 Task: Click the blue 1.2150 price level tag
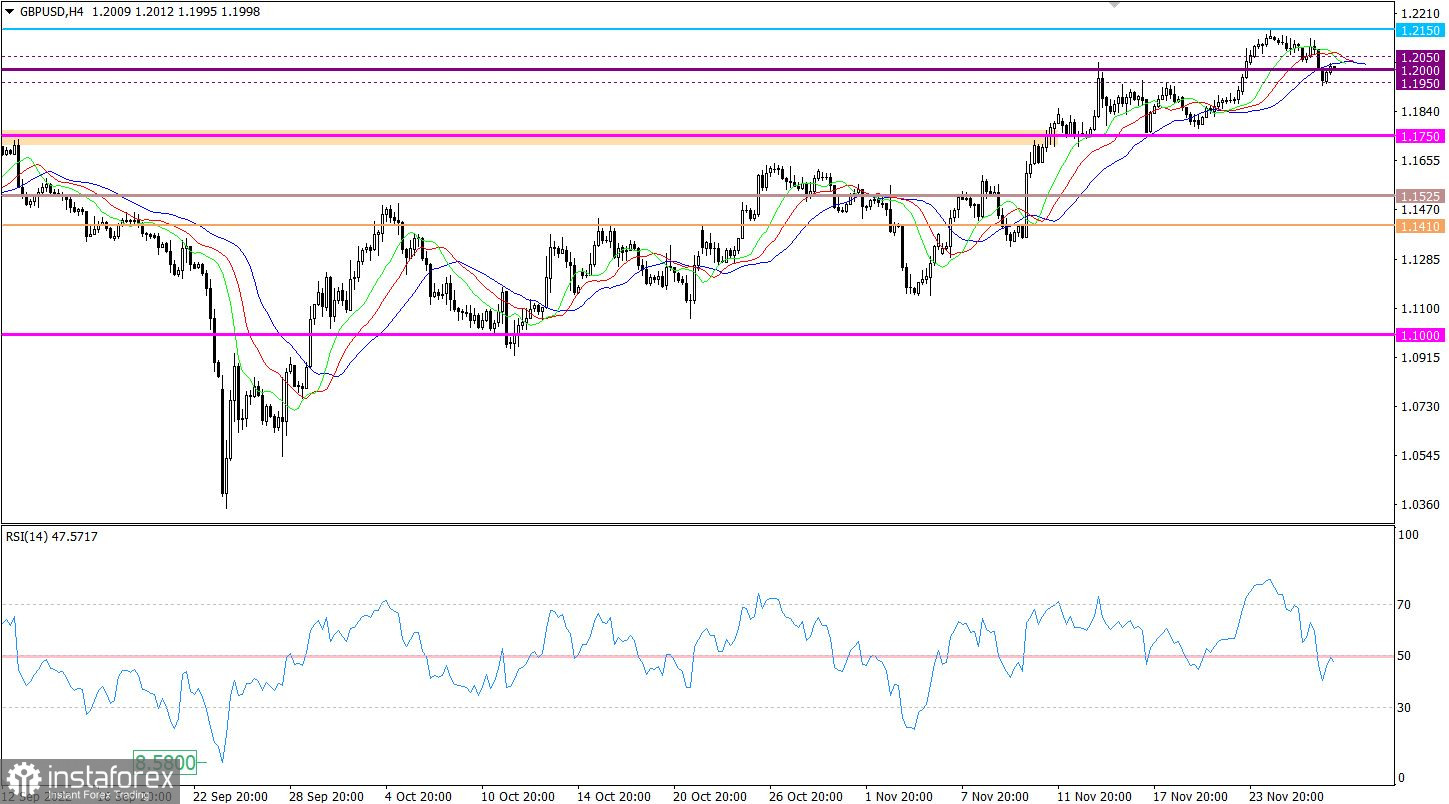1421,31
